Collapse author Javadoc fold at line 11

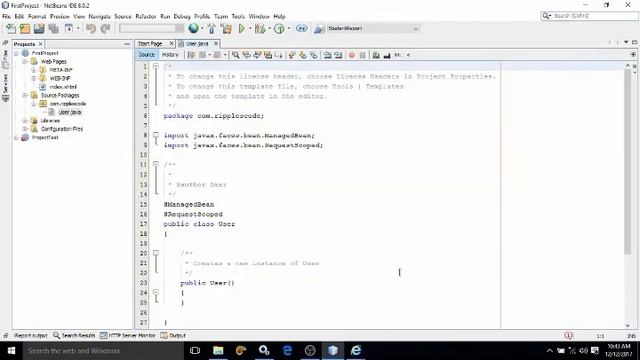tap(156, 164)
